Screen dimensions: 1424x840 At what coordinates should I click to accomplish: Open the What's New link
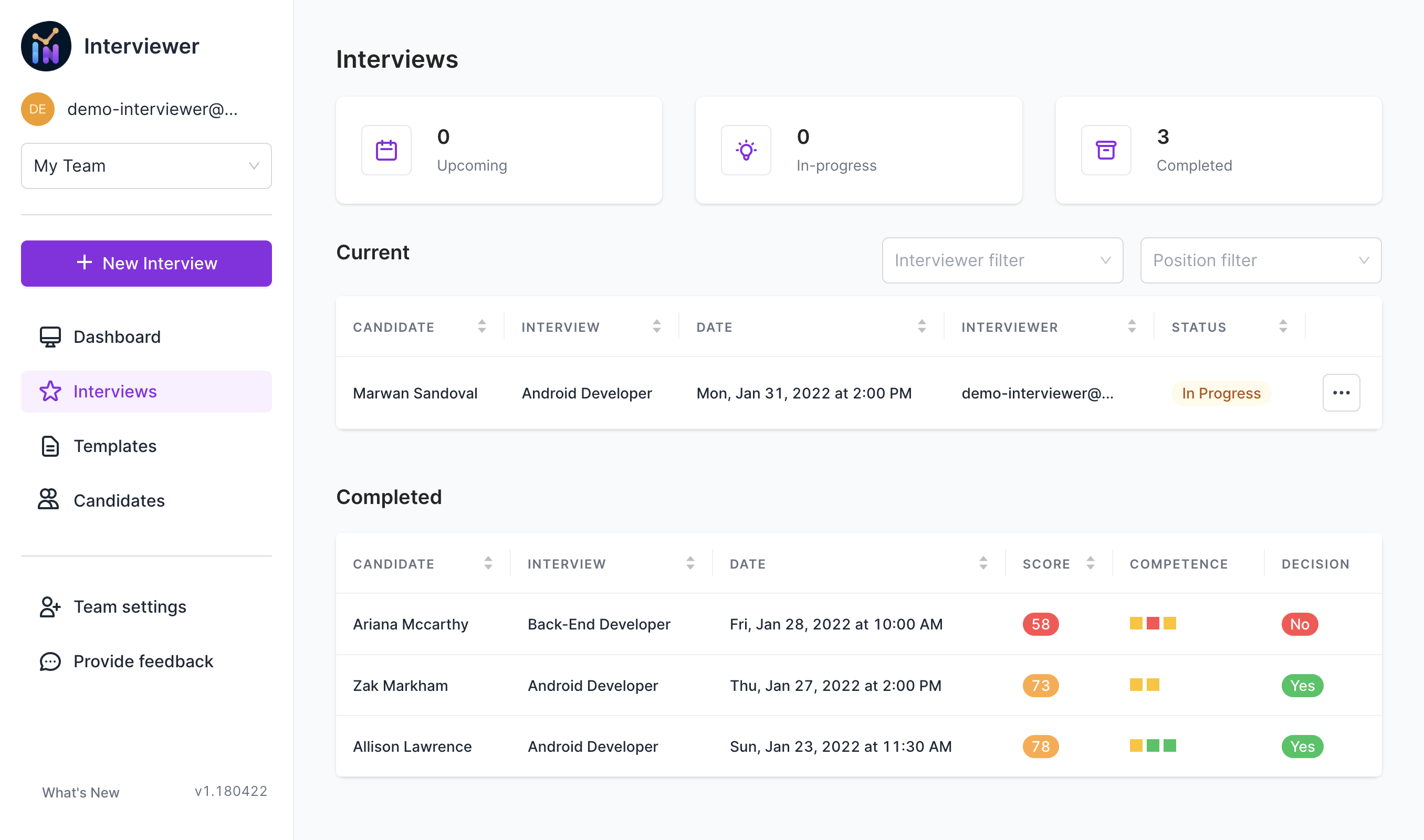[x=80, y=792]
